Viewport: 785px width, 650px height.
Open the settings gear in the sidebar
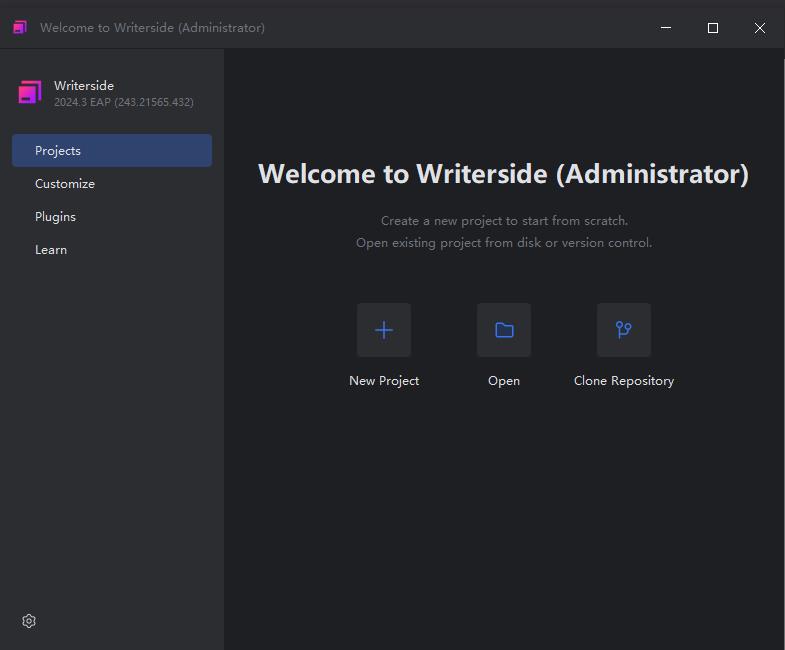tap(29, 621)
